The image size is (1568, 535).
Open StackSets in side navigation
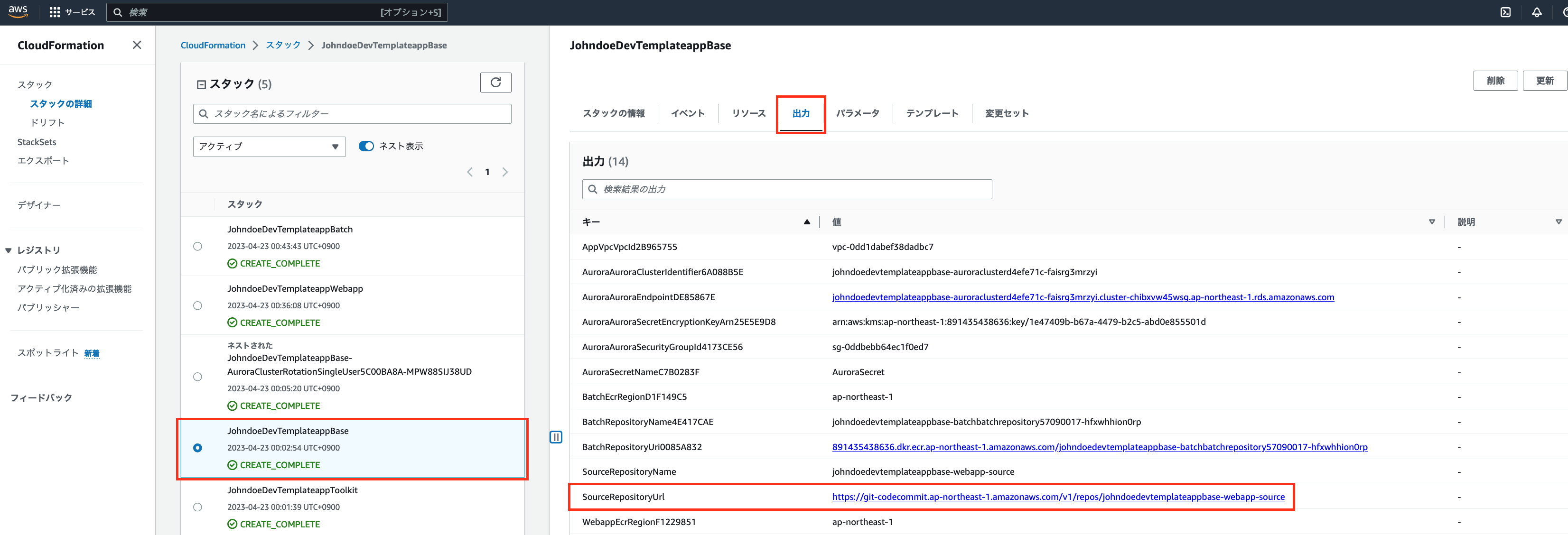(37, 142)
